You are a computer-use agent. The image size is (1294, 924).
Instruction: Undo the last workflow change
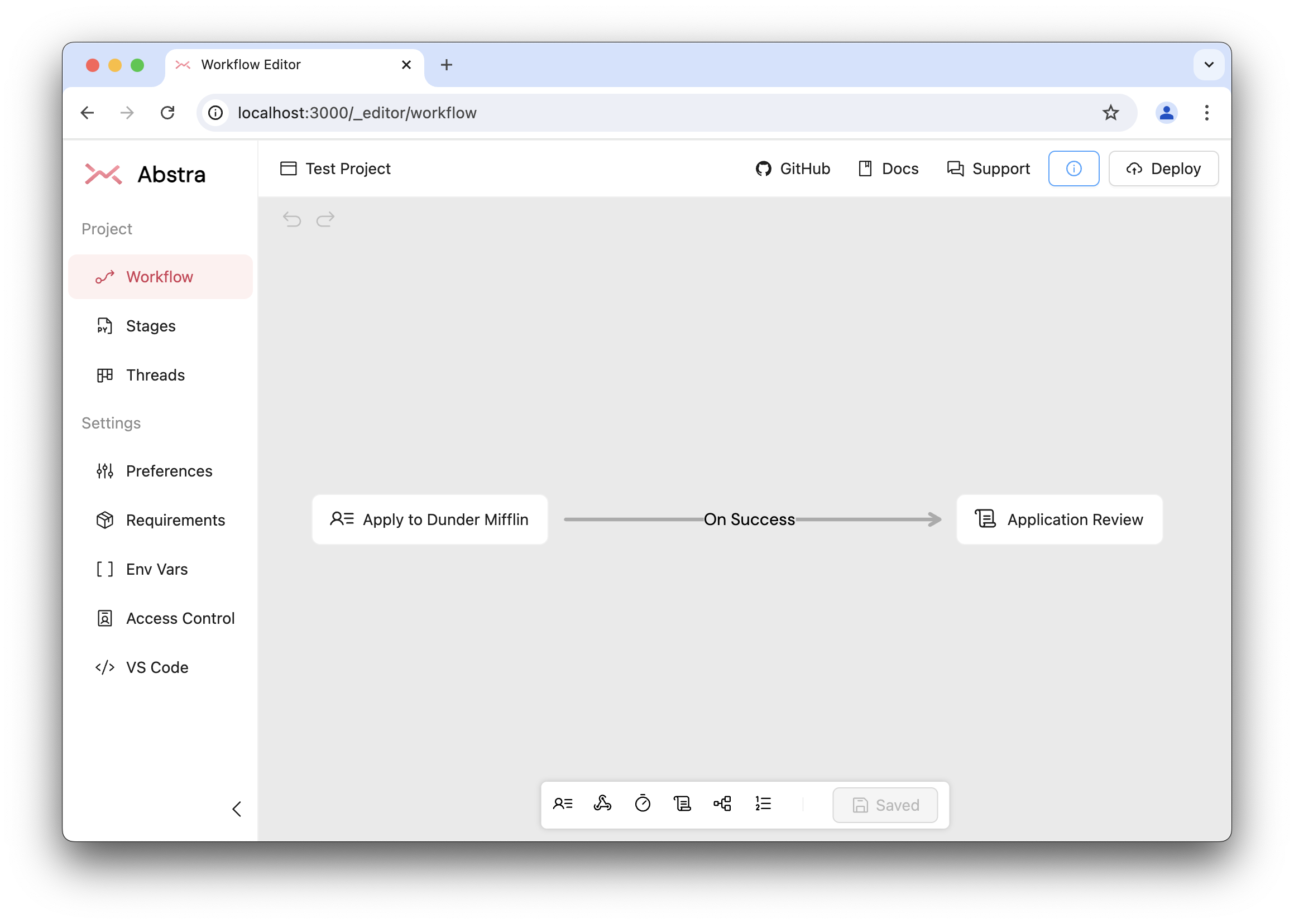pos(292,219)
